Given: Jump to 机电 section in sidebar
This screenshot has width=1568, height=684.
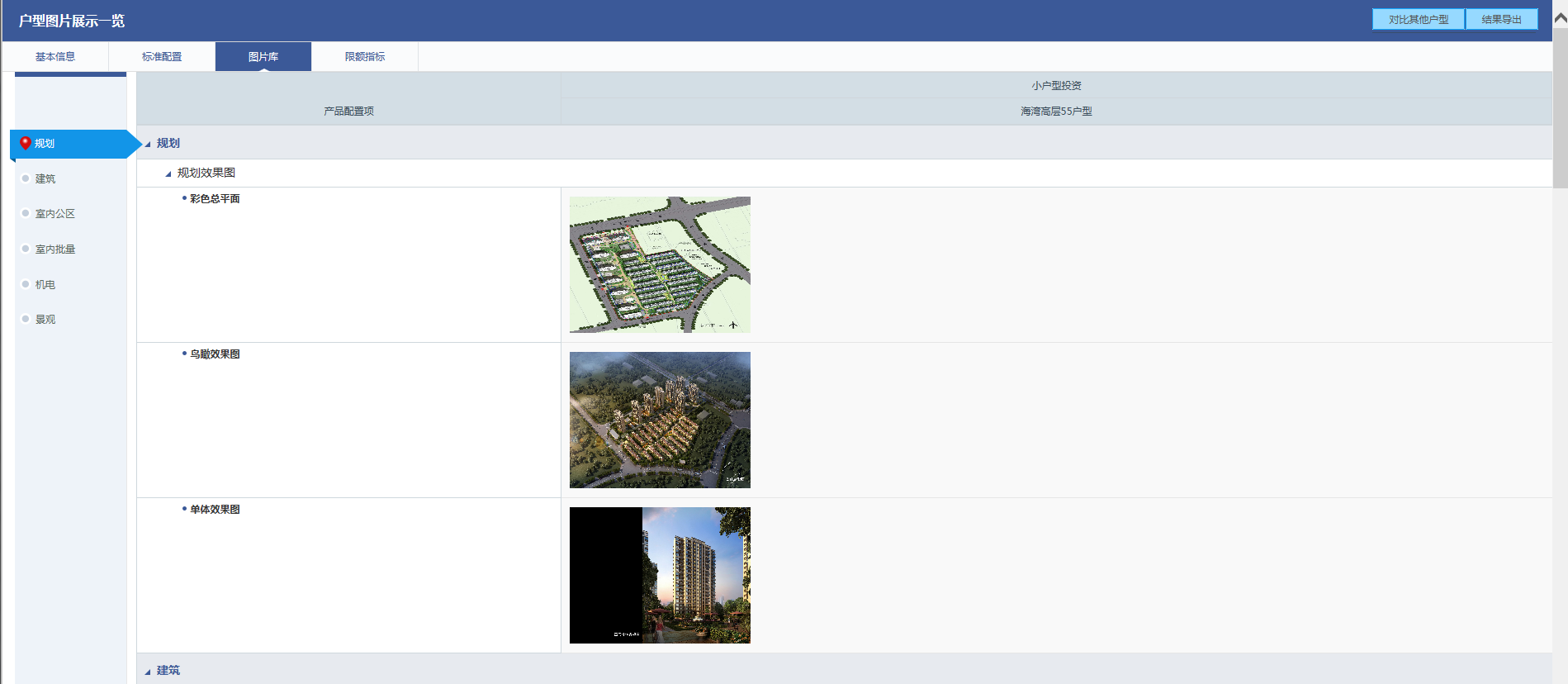Looking at the screenshot, I should point(45,284).
